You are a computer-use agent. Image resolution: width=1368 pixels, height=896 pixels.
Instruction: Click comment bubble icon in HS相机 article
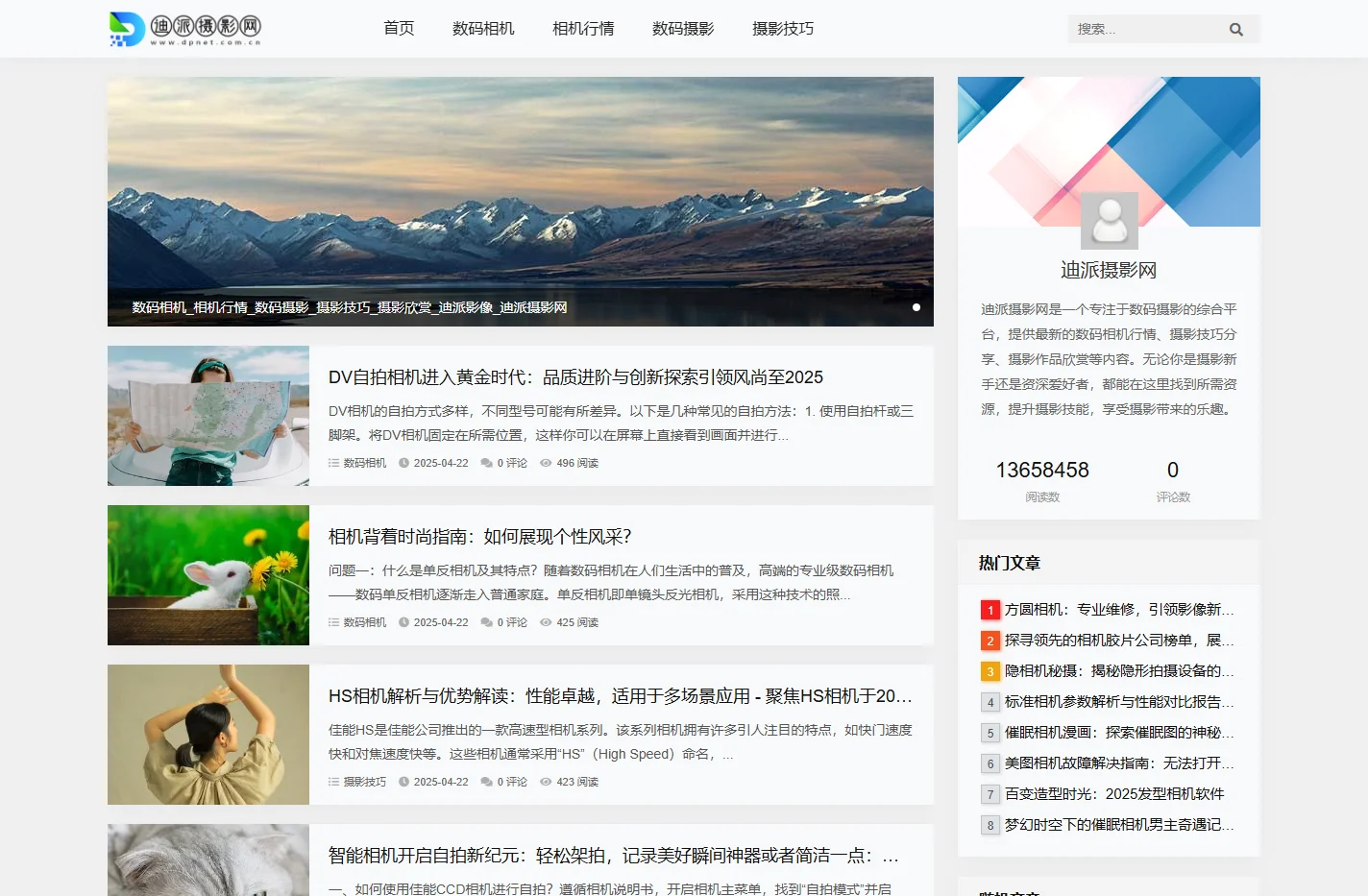click(x=487, y=782)
